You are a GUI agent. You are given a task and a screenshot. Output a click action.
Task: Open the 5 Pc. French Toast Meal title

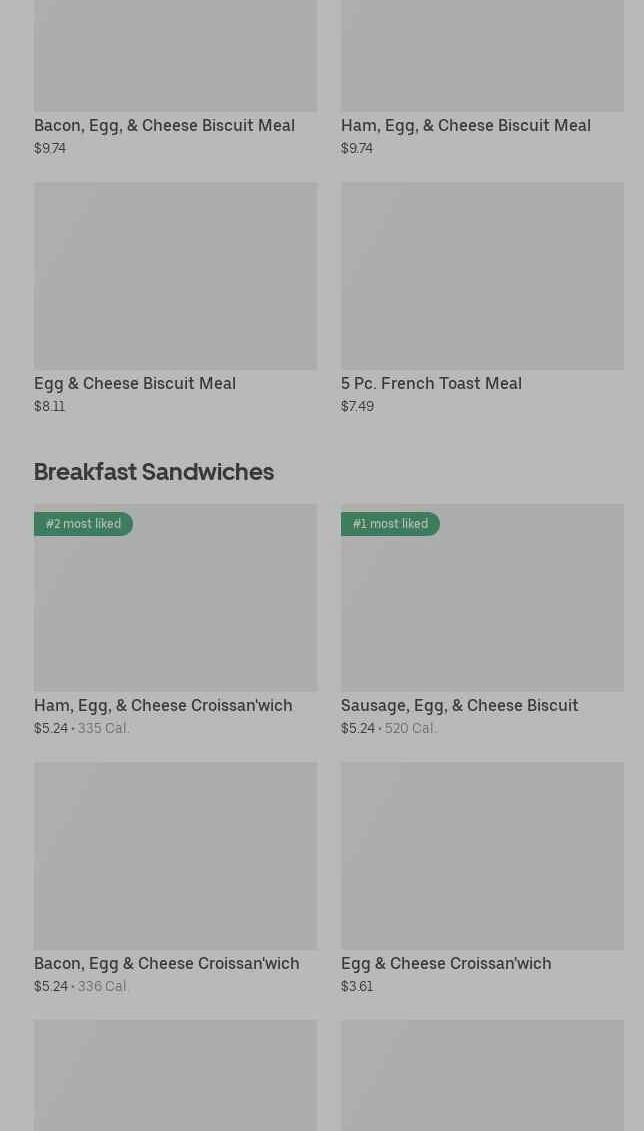(x=431, y=383)
